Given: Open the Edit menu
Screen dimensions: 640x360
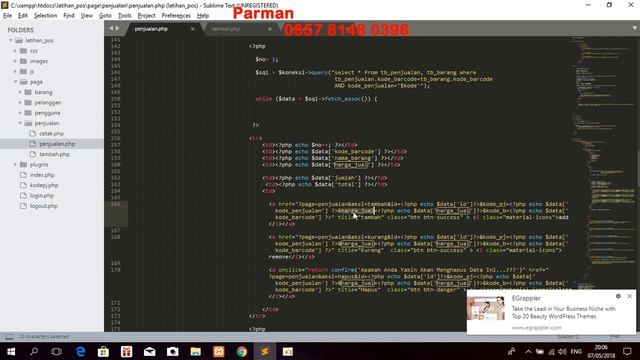Looking at the screenshot, I should click(23, 16).
